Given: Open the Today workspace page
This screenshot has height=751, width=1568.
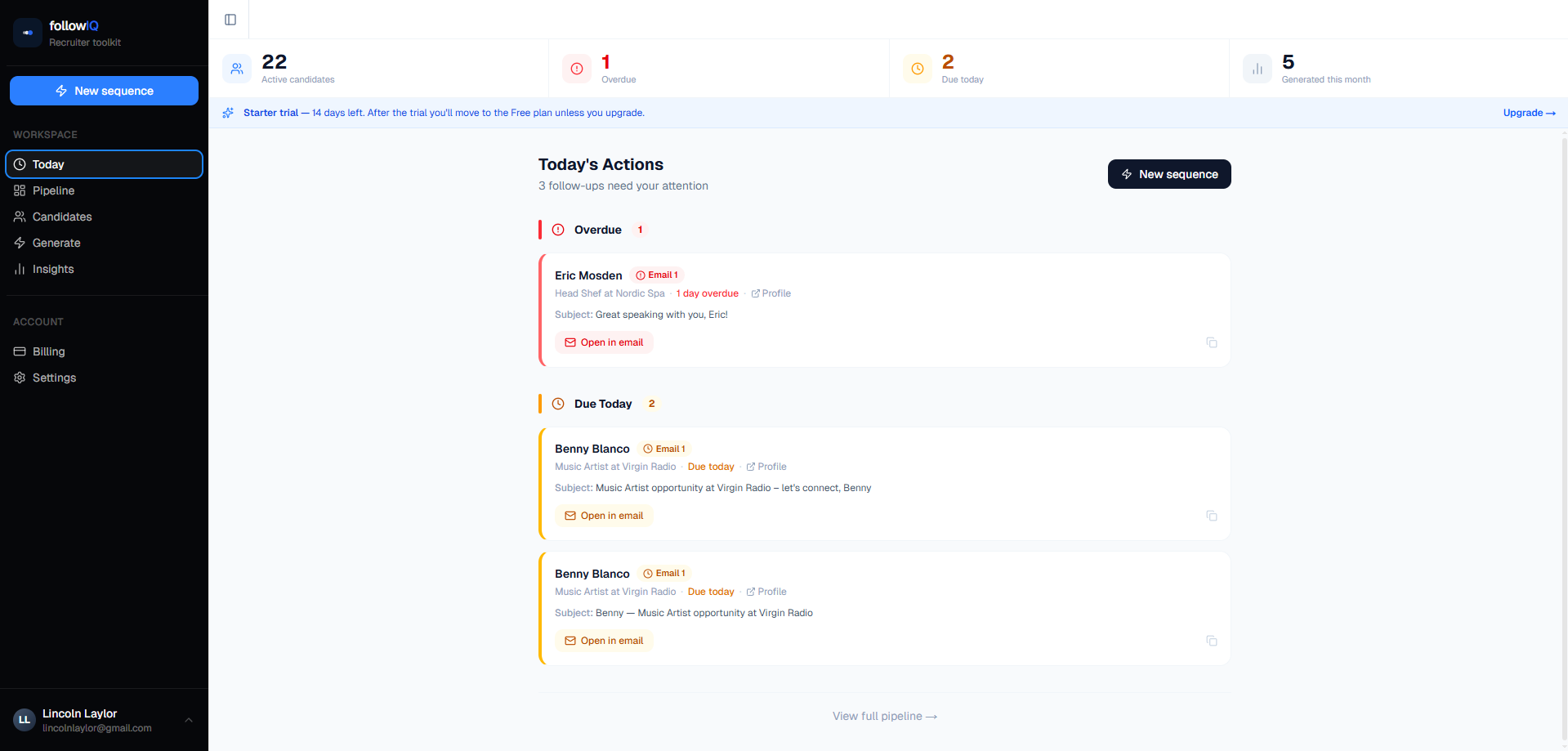Looking at the screenshot, I should pyautogui.click(x=104, y=164).
